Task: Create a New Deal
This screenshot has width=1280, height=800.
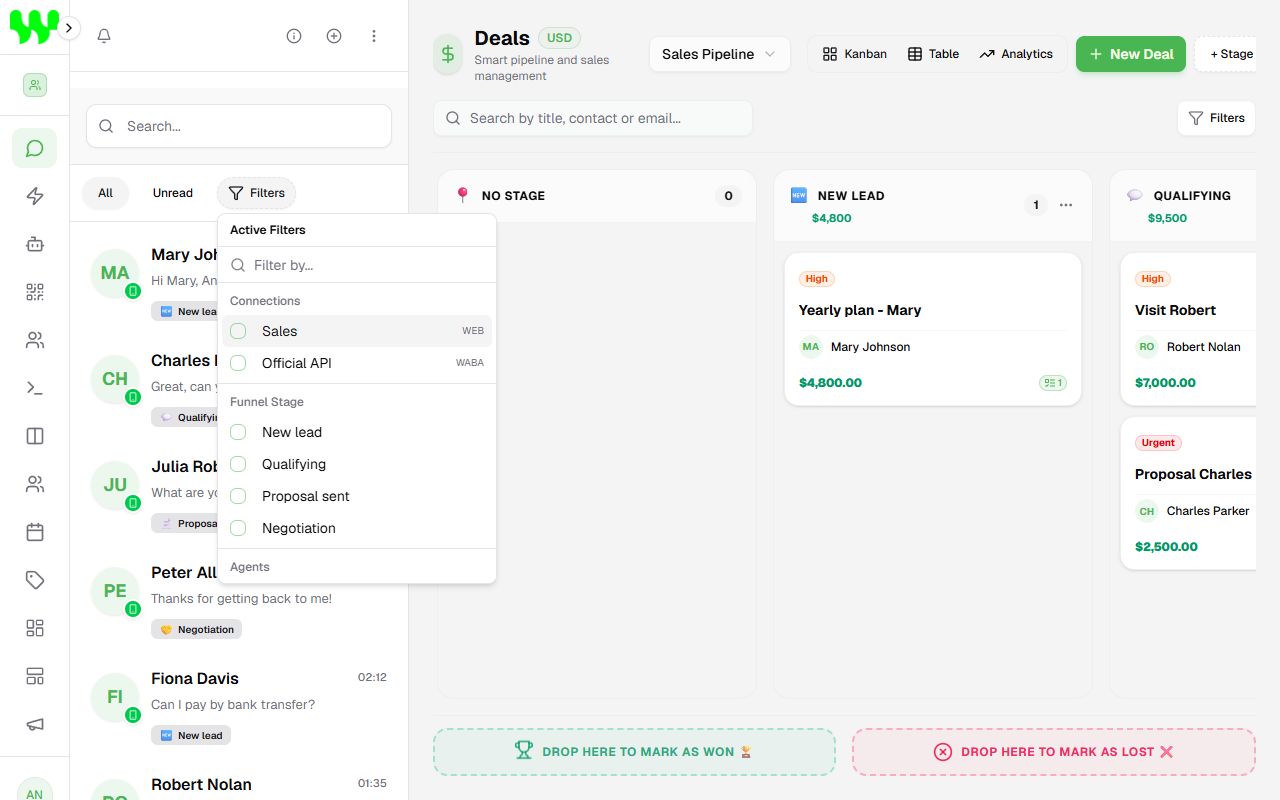Action: pos(1131,54)
